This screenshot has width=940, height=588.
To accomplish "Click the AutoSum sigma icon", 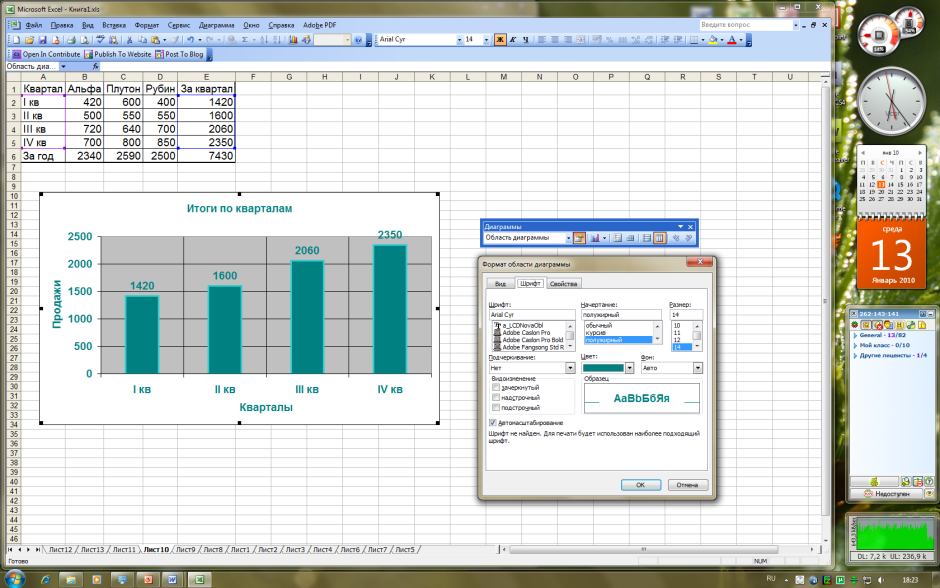I will [x=245, y=40].
